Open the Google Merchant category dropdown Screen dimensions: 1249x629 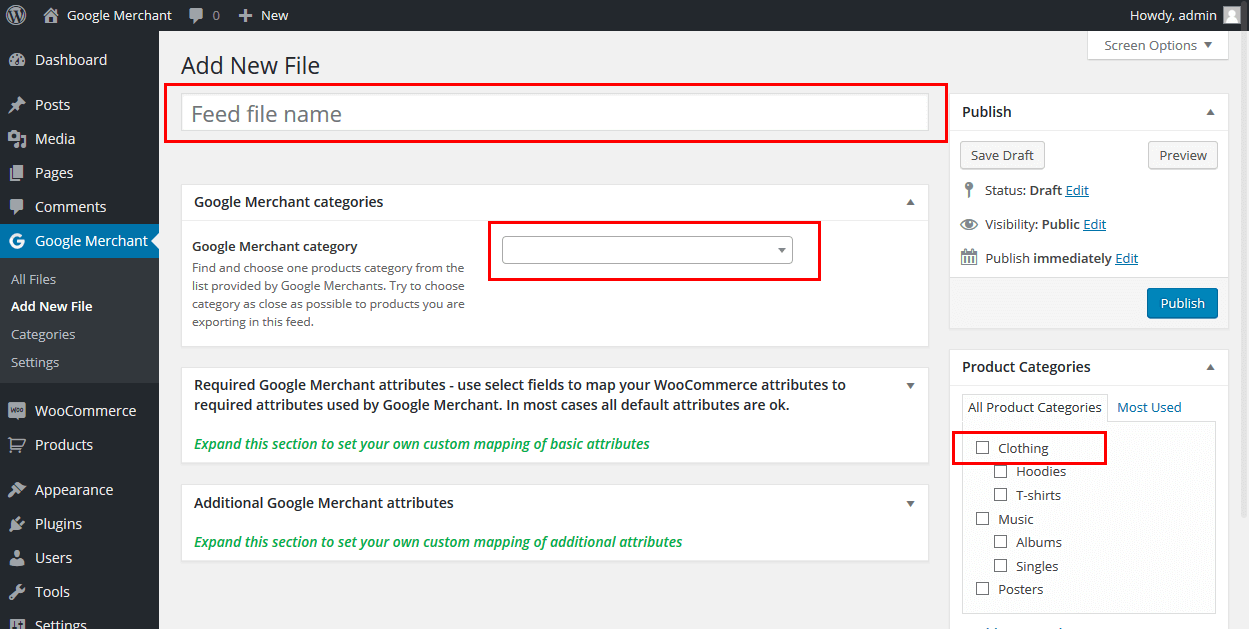tap(647, 250)
